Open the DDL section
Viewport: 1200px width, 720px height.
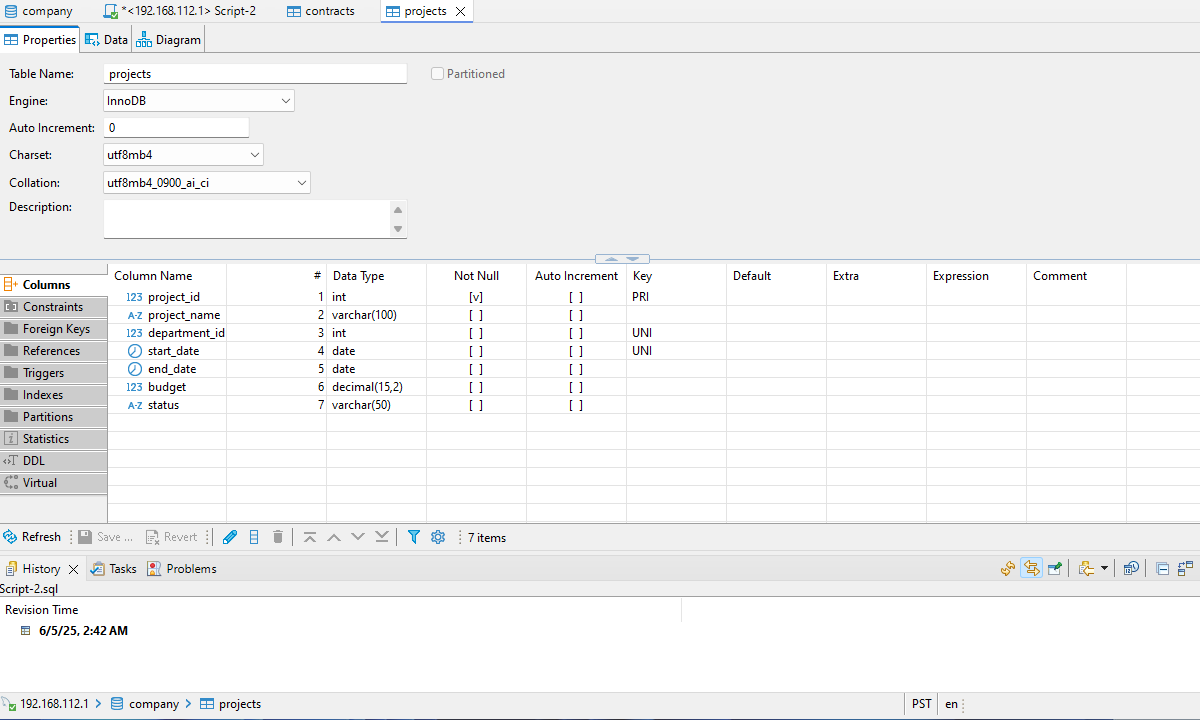tap(53, 461)
